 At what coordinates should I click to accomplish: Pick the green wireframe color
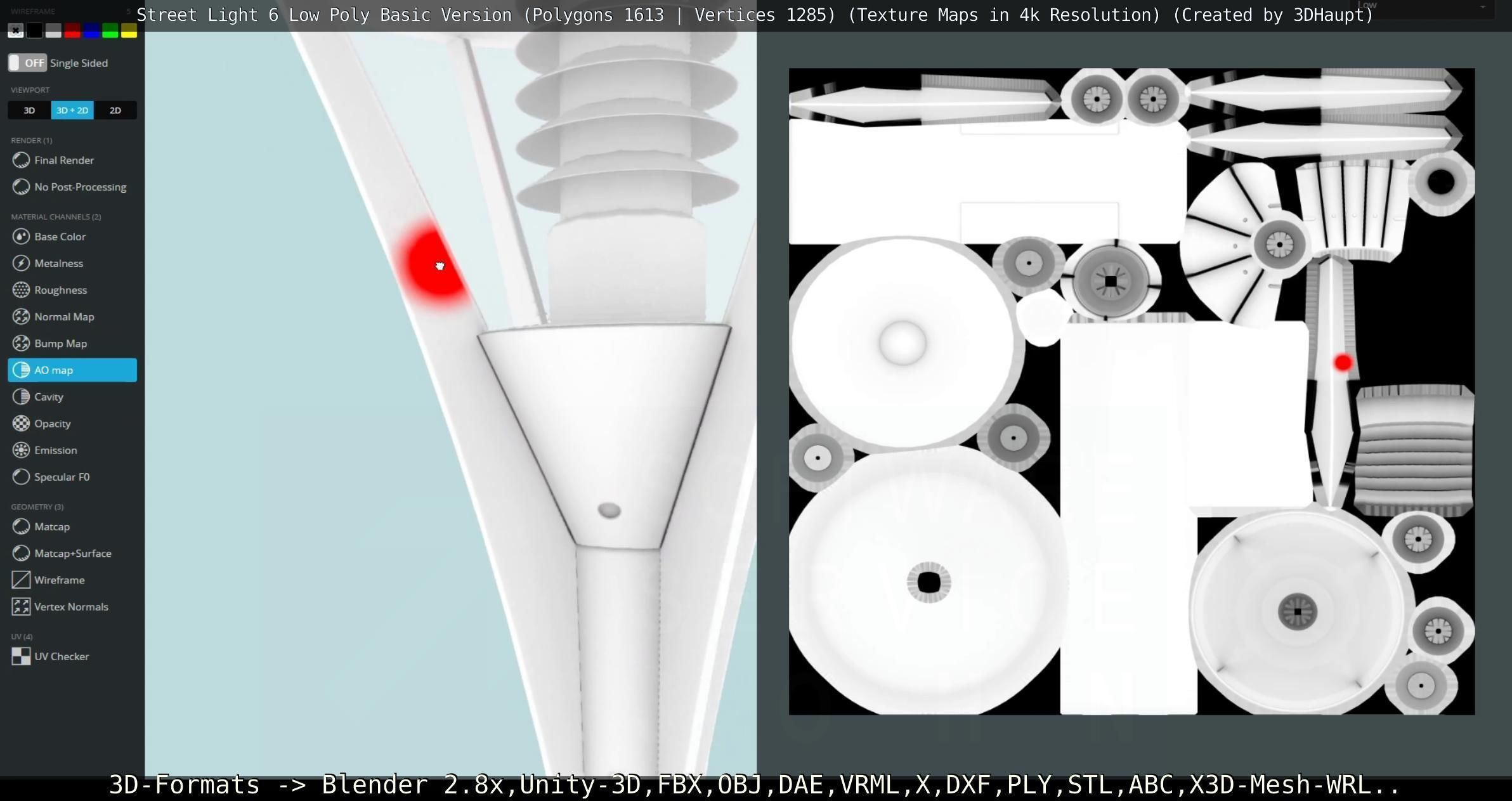click(x=110, y=30)
